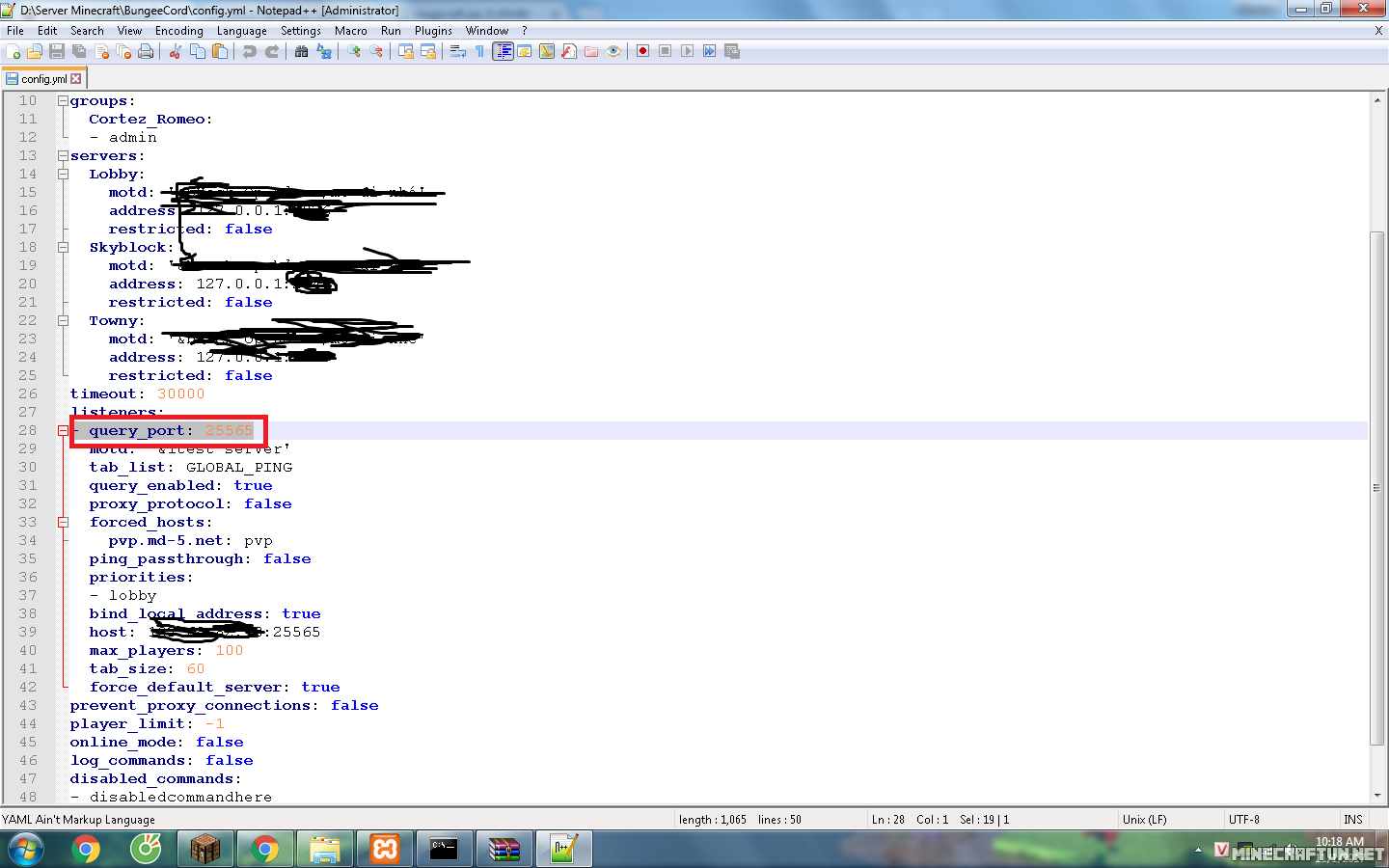Viewport: 1389px width, 868px height.
Task: Toggle synchronized vertical scrolling
Action: pyautogui.click(x=406, y=51)
